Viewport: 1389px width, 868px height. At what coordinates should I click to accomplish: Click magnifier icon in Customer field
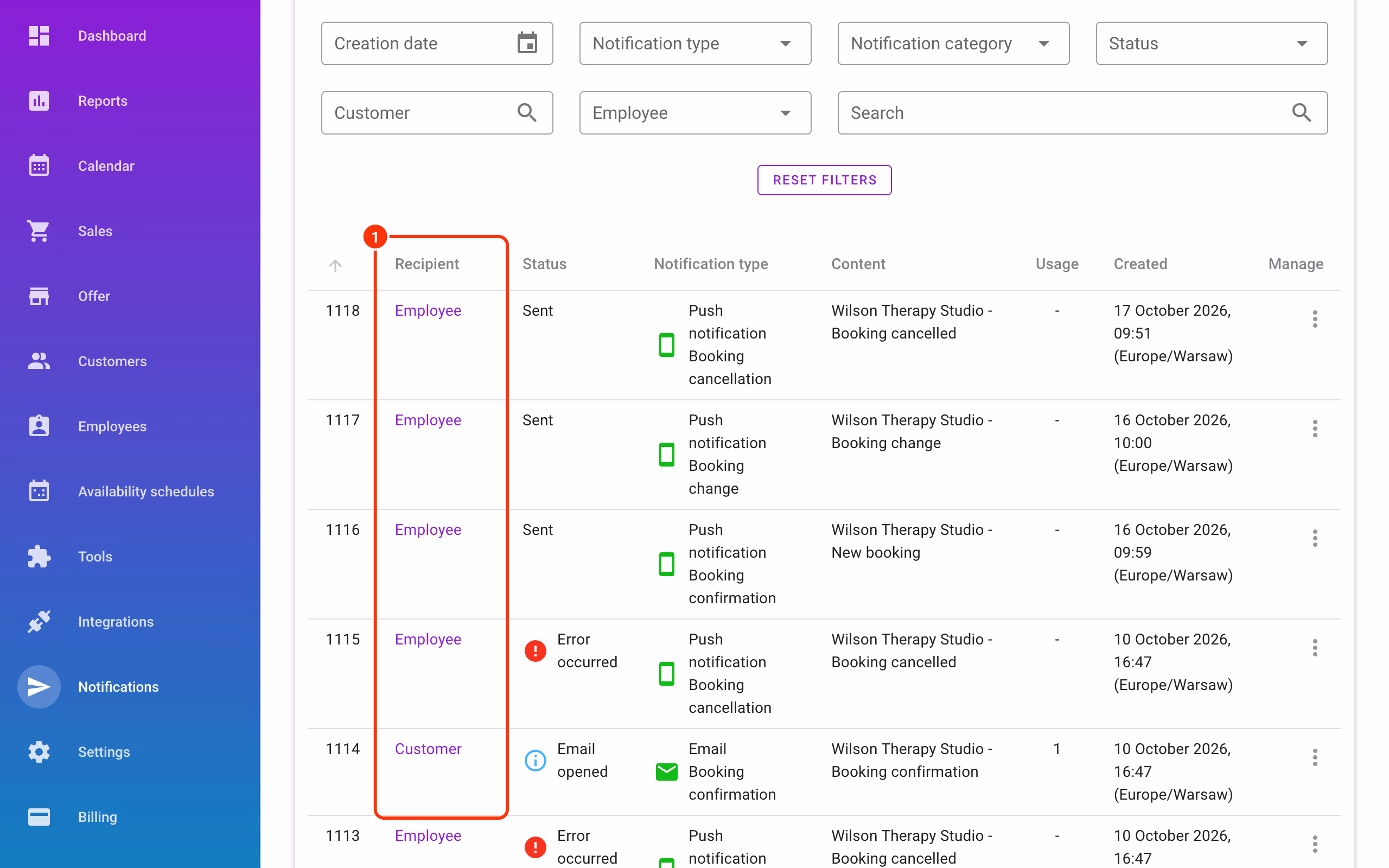(527, 112)
